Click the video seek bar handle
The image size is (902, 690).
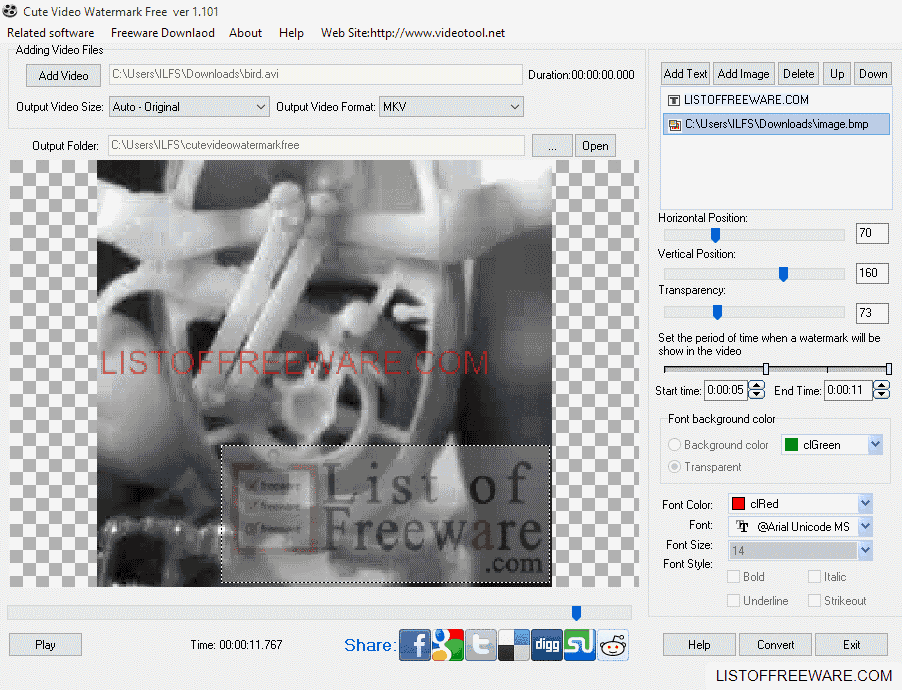576,613
